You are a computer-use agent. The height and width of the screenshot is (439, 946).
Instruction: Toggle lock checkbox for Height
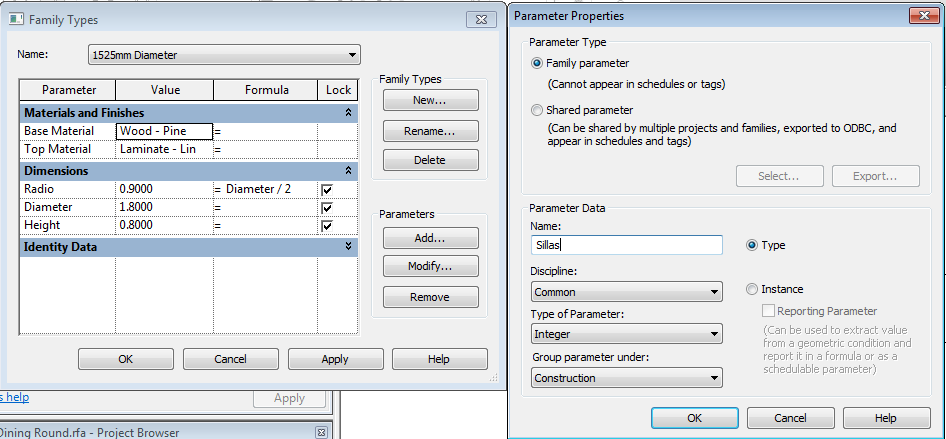pyautogui.click(x=327, y=225)
